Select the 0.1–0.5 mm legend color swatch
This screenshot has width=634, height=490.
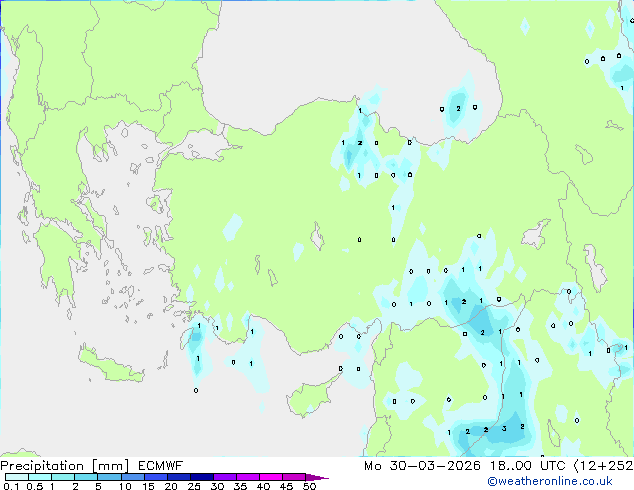[x=17, y=477]
